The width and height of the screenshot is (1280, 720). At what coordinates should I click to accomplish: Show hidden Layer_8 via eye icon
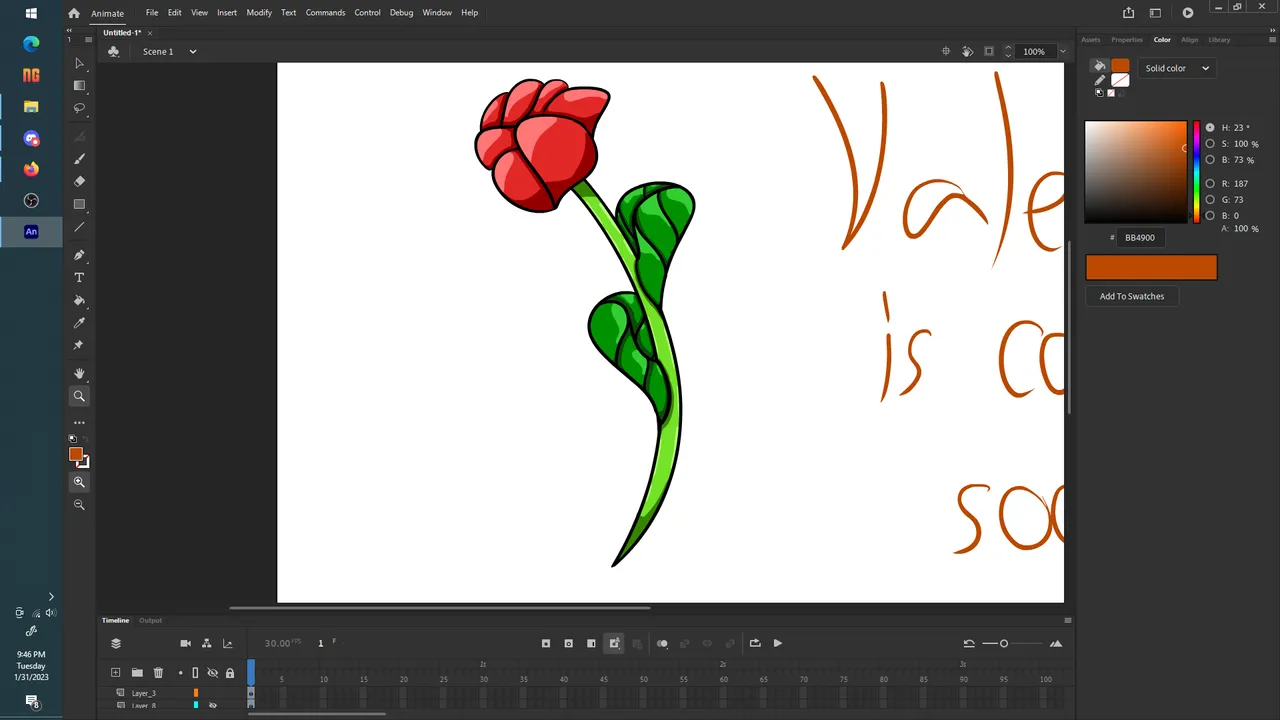click(212, 706)
